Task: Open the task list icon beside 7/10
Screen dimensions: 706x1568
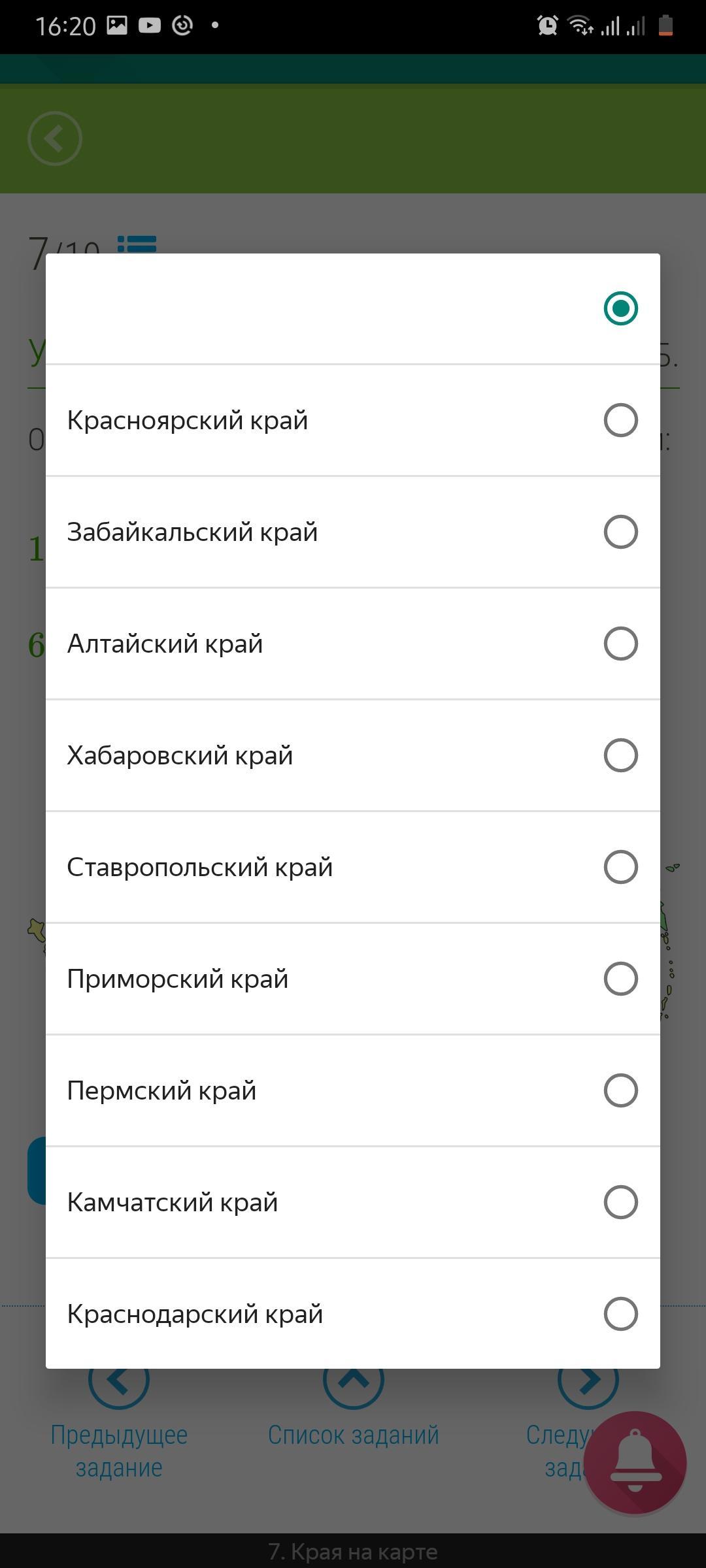Action: tap(137, 244)
